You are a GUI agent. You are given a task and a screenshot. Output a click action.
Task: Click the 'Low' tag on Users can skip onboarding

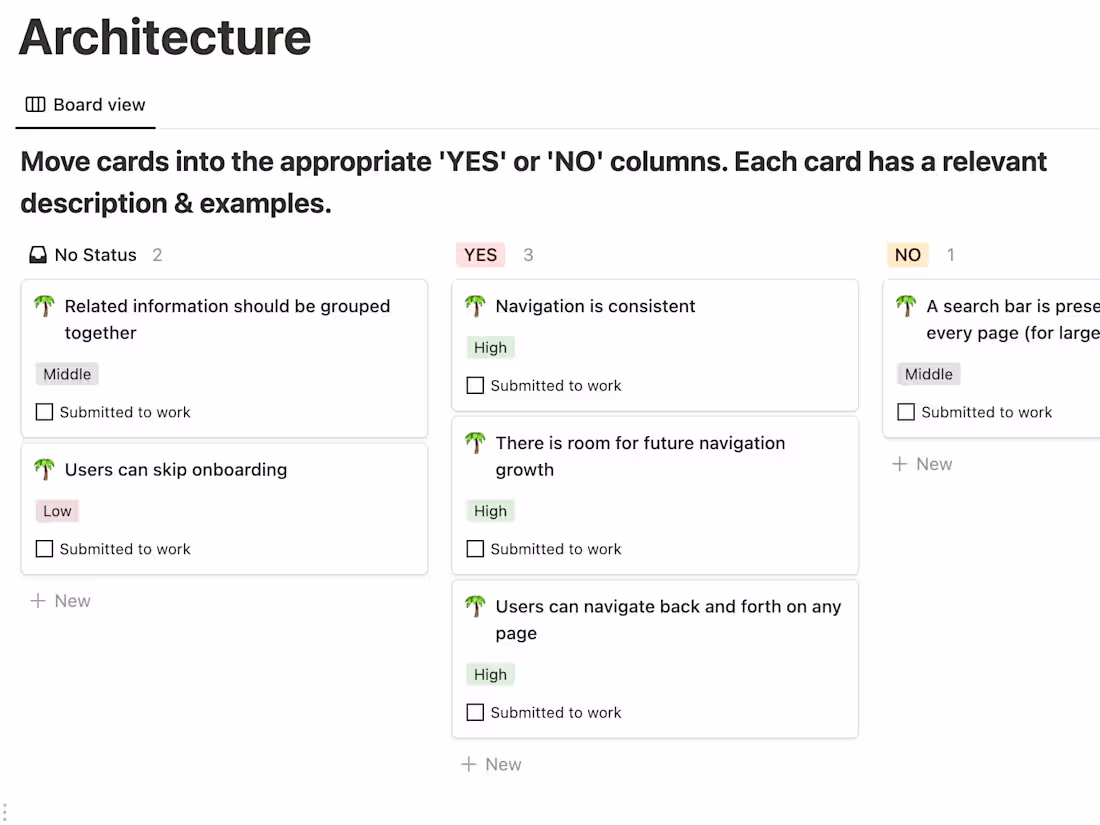[57, 510]
